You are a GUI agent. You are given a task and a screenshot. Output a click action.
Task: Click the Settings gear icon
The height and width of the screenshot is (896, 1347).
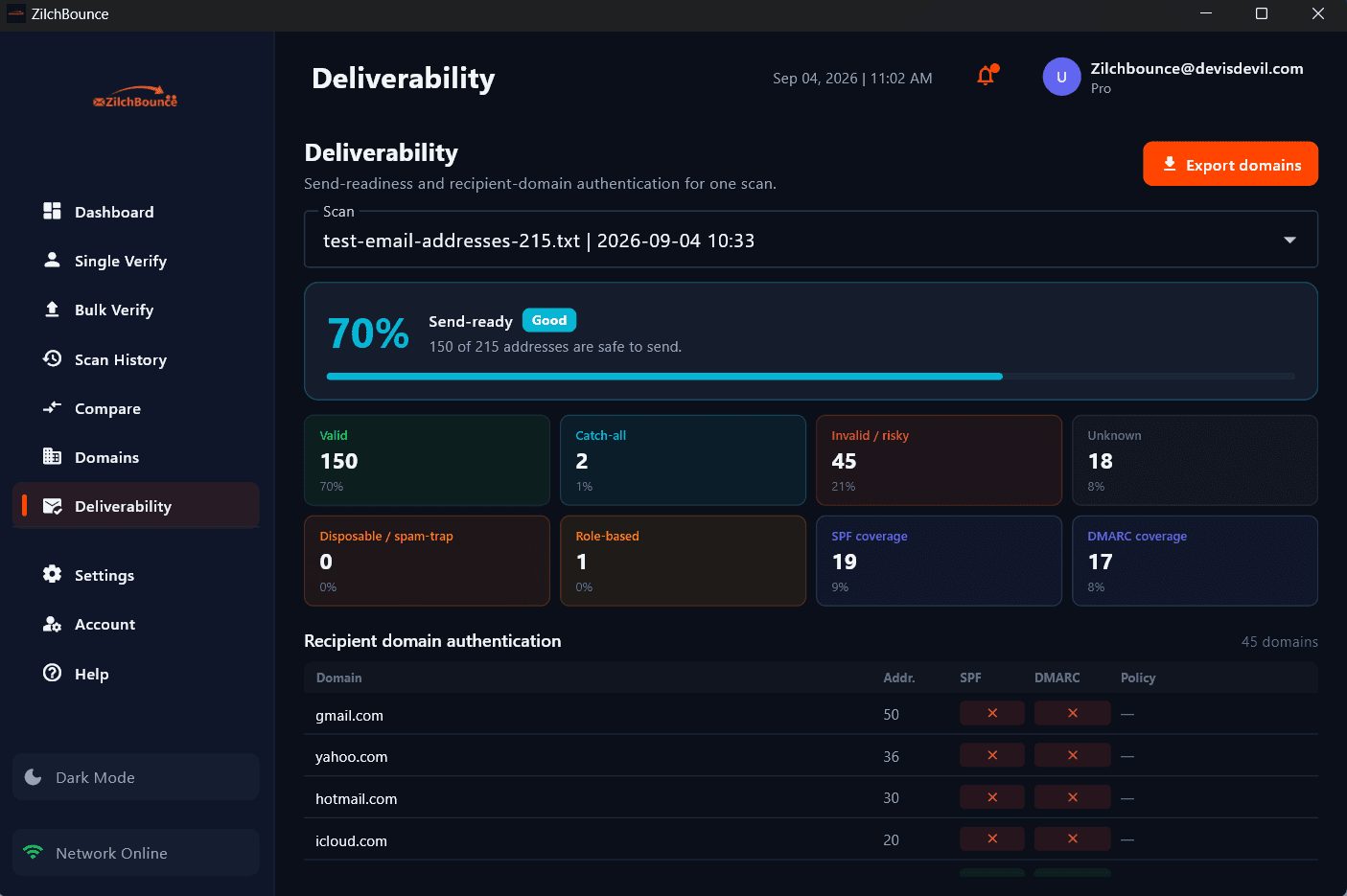pos(52,574)
